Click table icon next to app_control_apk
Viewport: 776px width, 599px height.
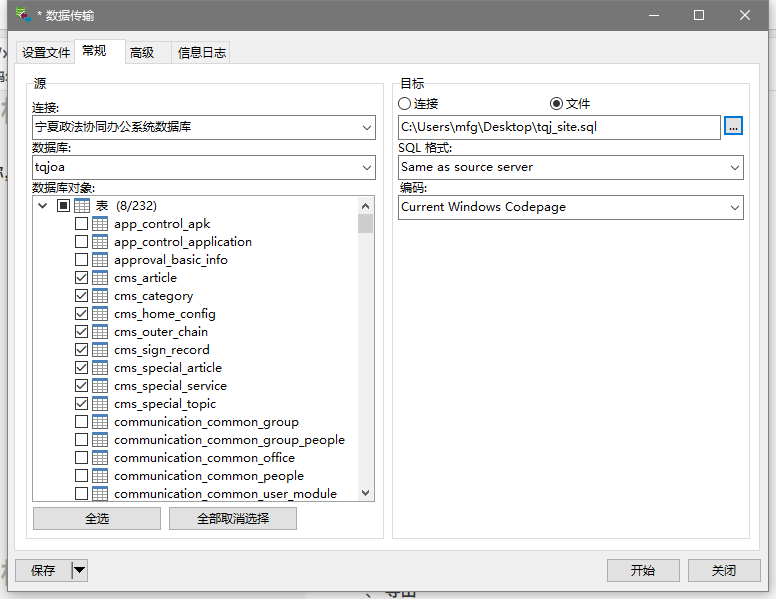[100, 224]
